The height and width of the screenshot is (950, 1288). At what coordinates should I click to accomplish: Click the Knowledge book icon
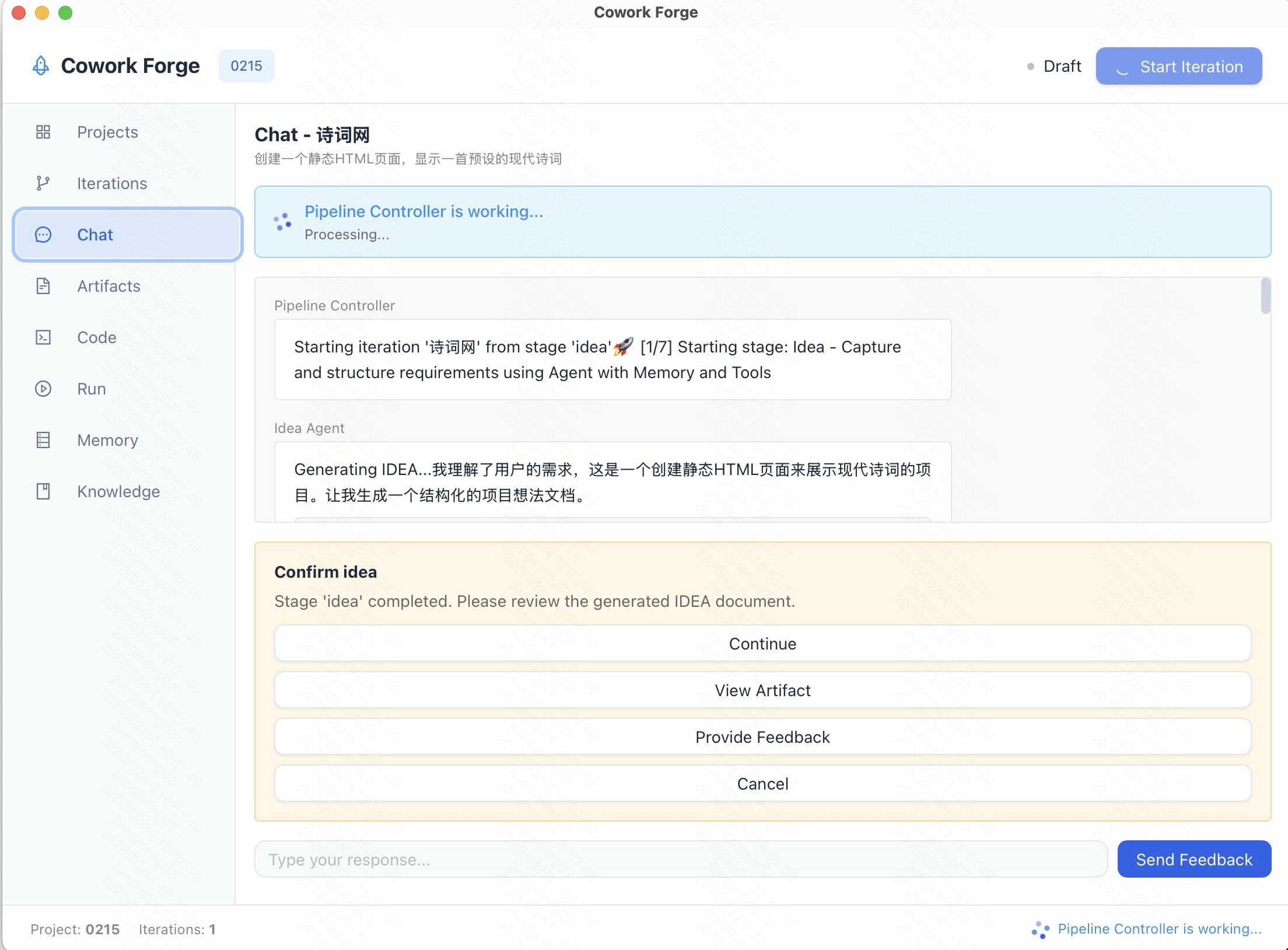click(43, 491)
